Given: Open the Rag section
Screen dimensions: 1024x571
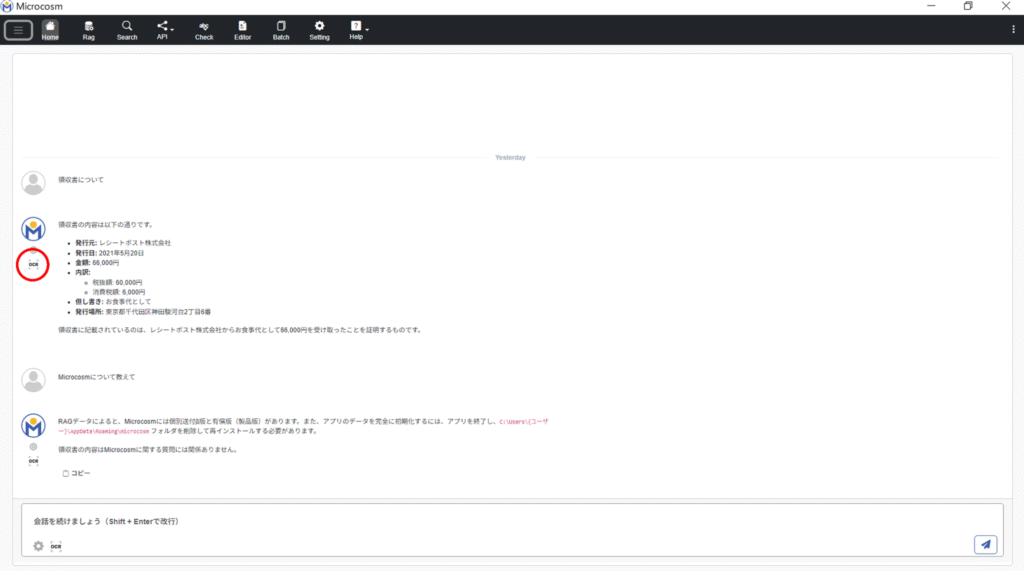Looking at the screenshot, I should coord(89,30).
